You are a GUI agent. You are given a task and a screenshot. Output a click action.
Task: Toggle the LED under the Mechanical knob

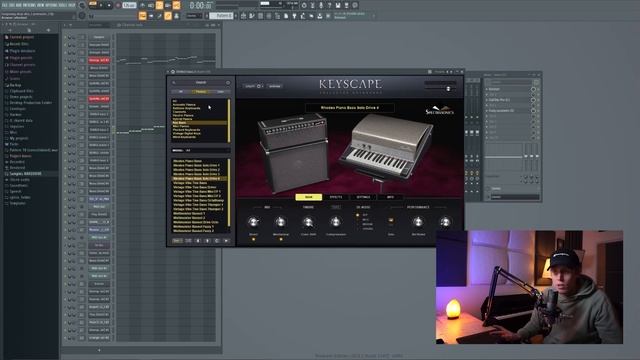(x=281, y=240)
